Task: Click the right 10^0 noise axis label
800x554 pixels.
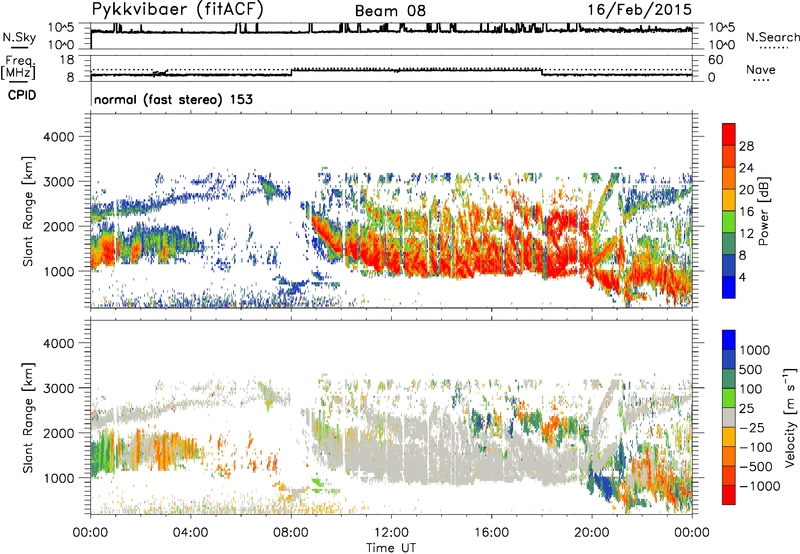Action: pos(721,45)
